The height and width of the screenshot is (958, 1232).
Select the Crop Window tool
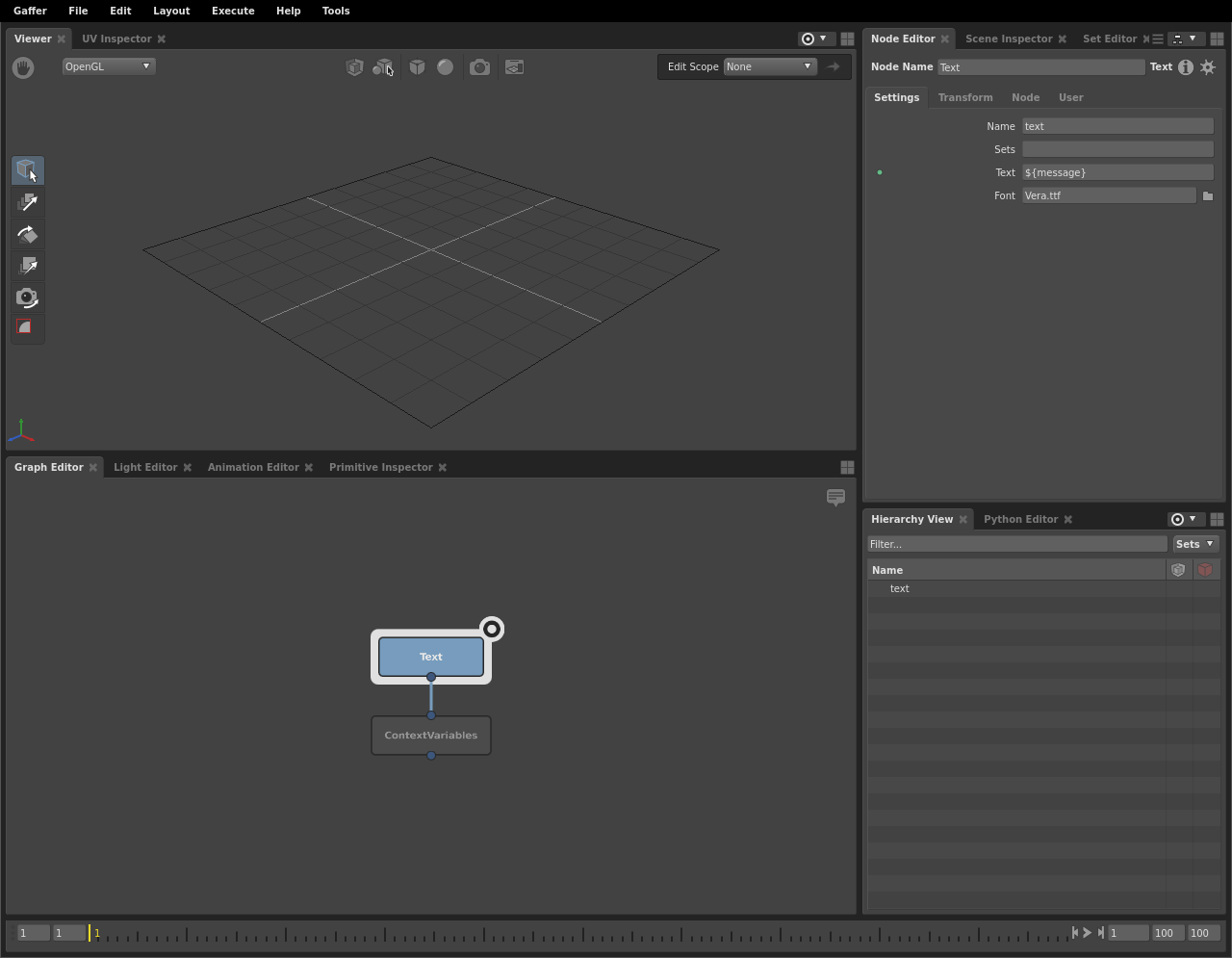tap(28, 328)
